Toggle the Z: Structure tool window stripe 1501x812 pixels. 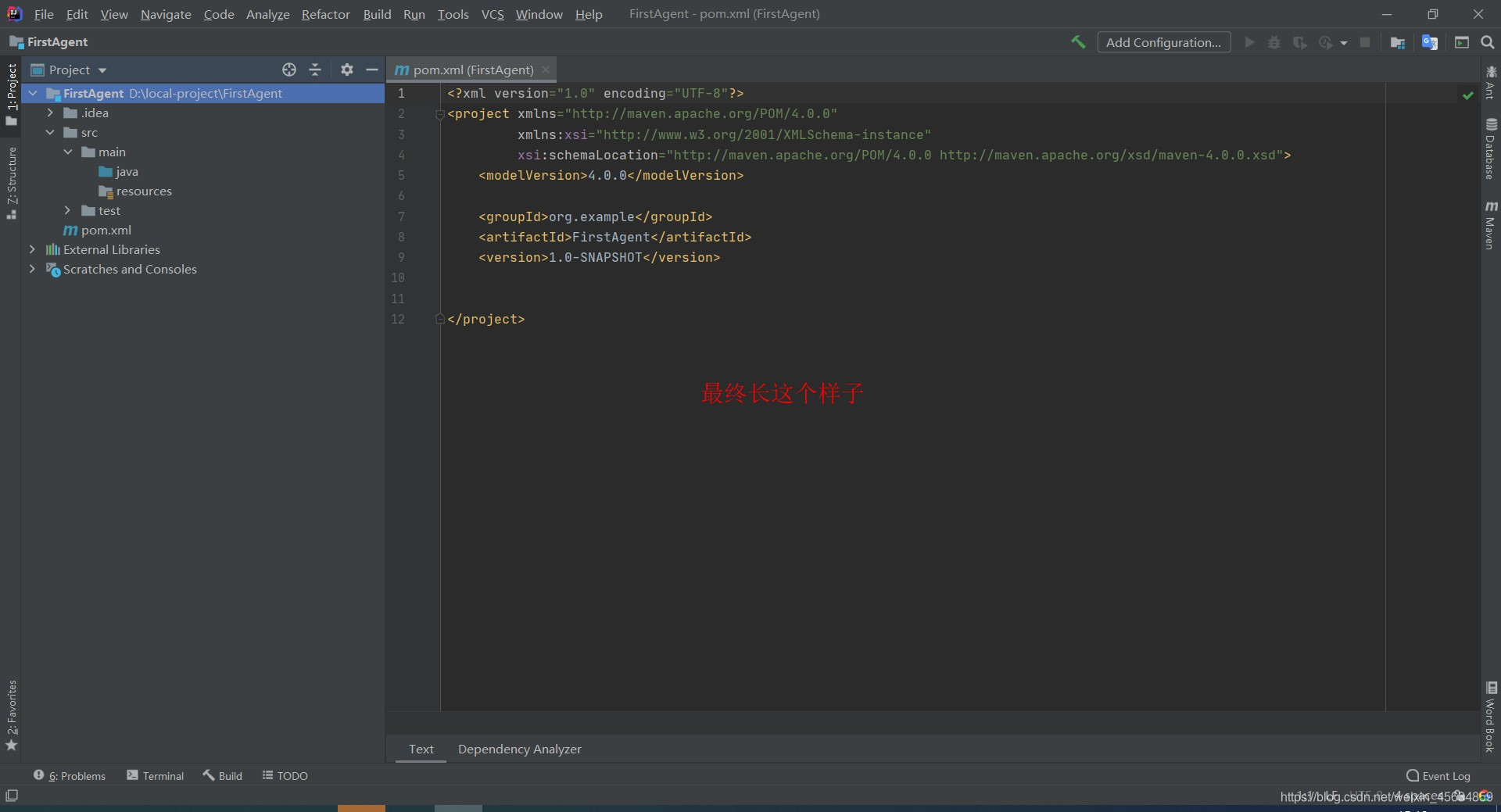pyautogui.click(x=11, y=183)
